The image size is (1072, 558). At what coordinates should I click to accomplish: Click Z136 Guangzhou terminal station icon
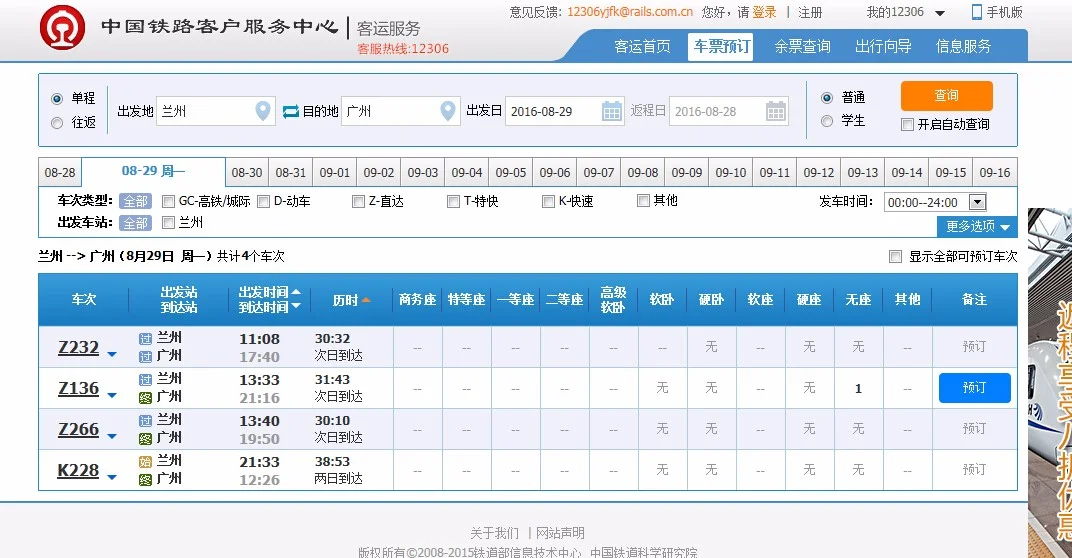(x=146, y=397)
